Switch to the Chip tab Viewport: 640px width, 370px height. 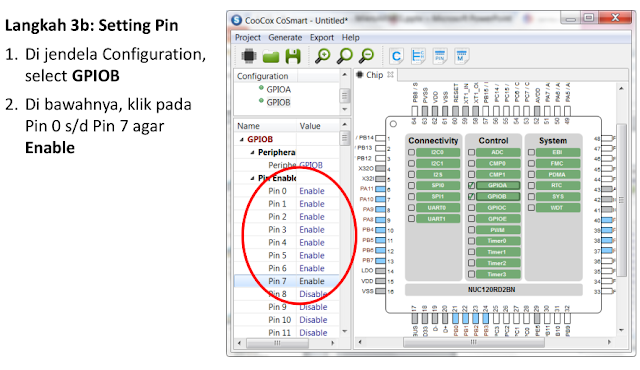click(x=374, y=75)
